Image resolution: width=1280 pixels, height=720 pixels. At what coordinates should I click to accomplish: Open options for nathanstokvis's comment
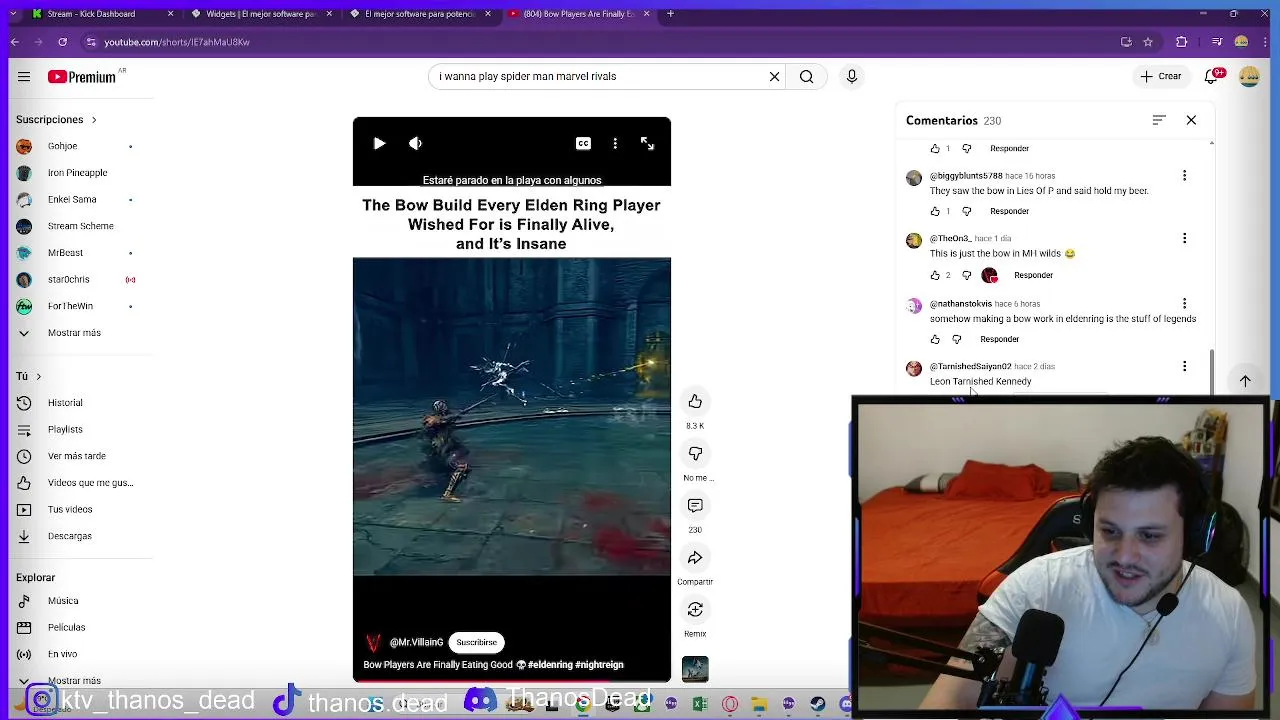[1184, 303]
